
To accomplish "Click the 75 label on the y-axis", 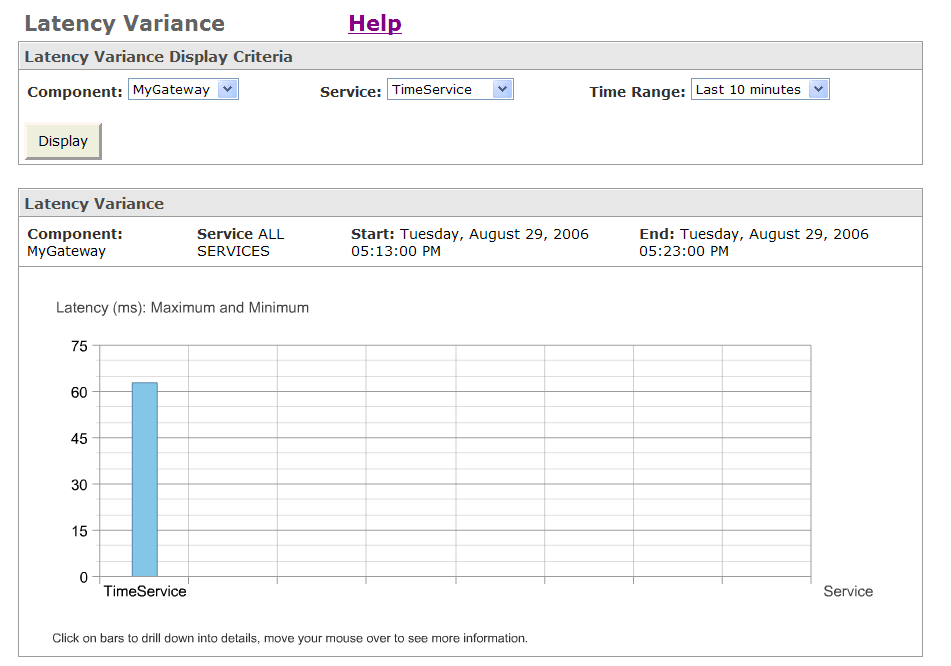I will click(79, 346).
